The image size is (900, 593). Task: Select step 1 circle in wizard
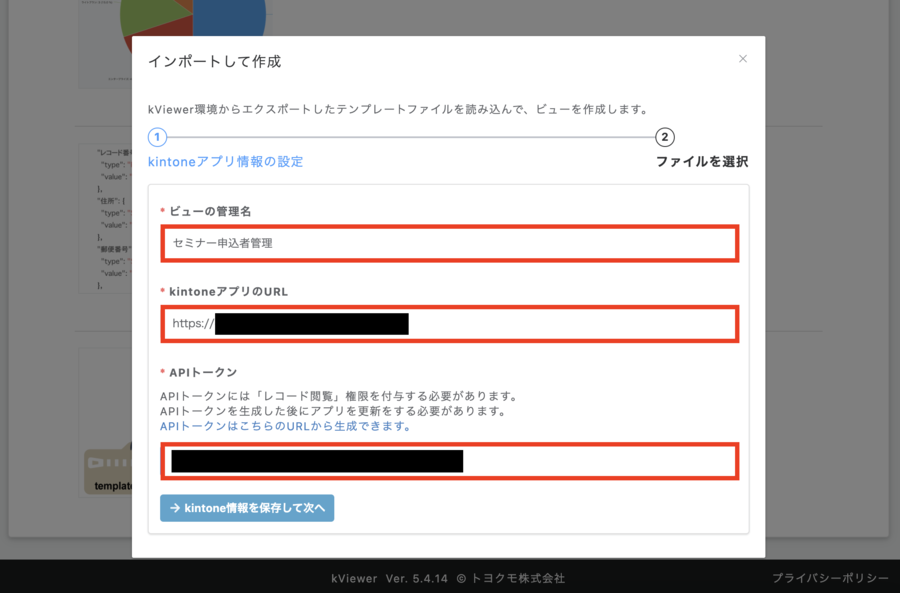[157, 137]
